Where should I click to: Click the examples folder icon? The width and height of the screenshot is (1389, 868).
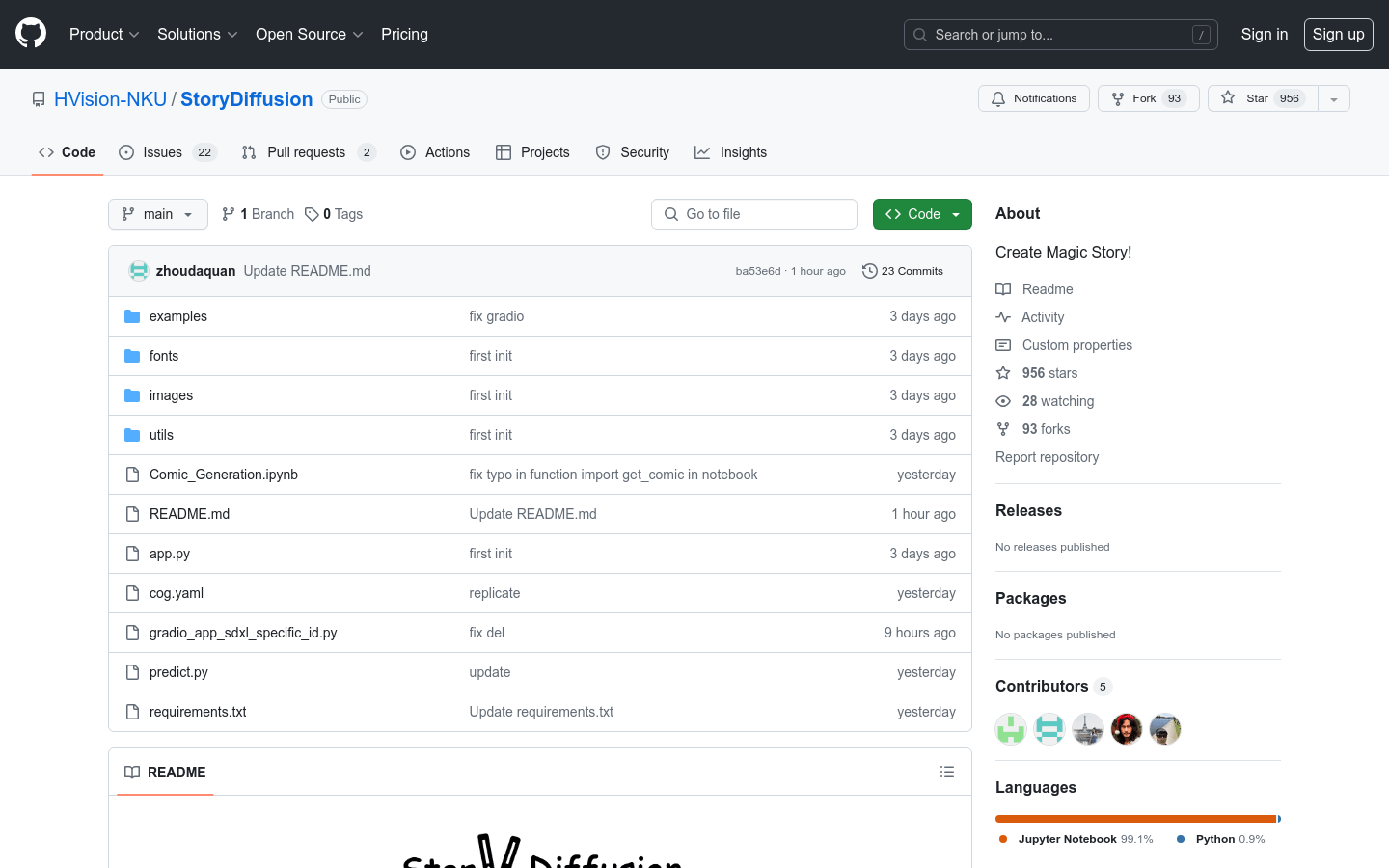pos(132,316)
